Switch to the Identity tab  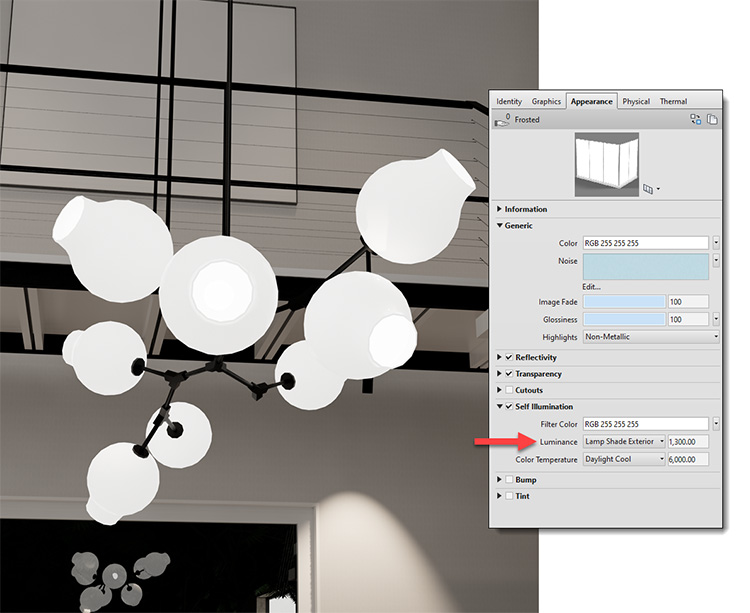coord(509,101)
